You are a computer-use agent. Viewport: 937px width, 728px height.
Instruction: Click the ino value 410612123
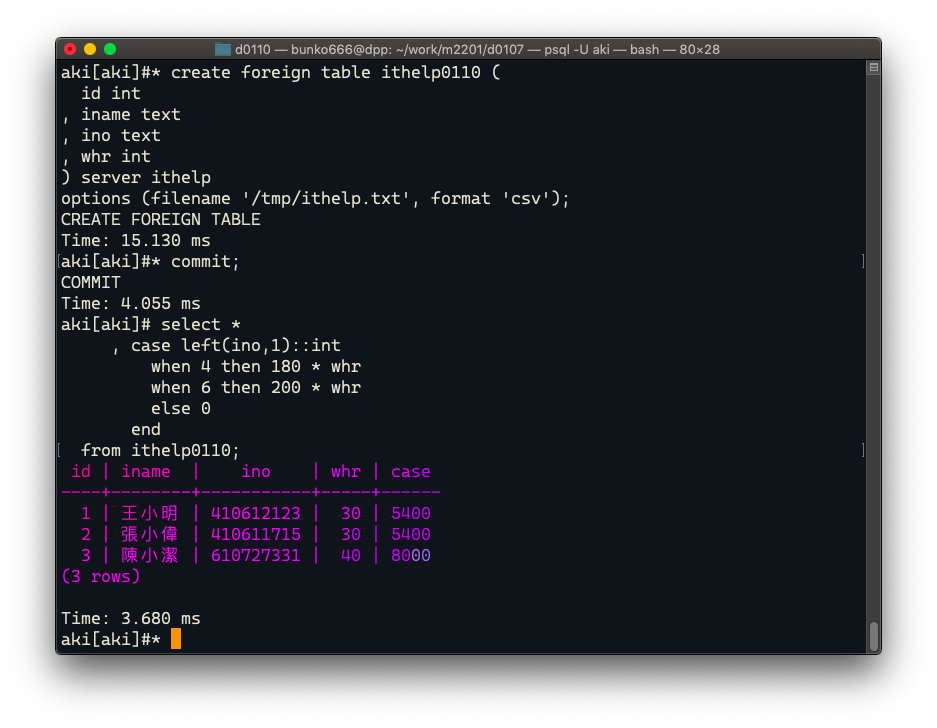coord(256,513)
